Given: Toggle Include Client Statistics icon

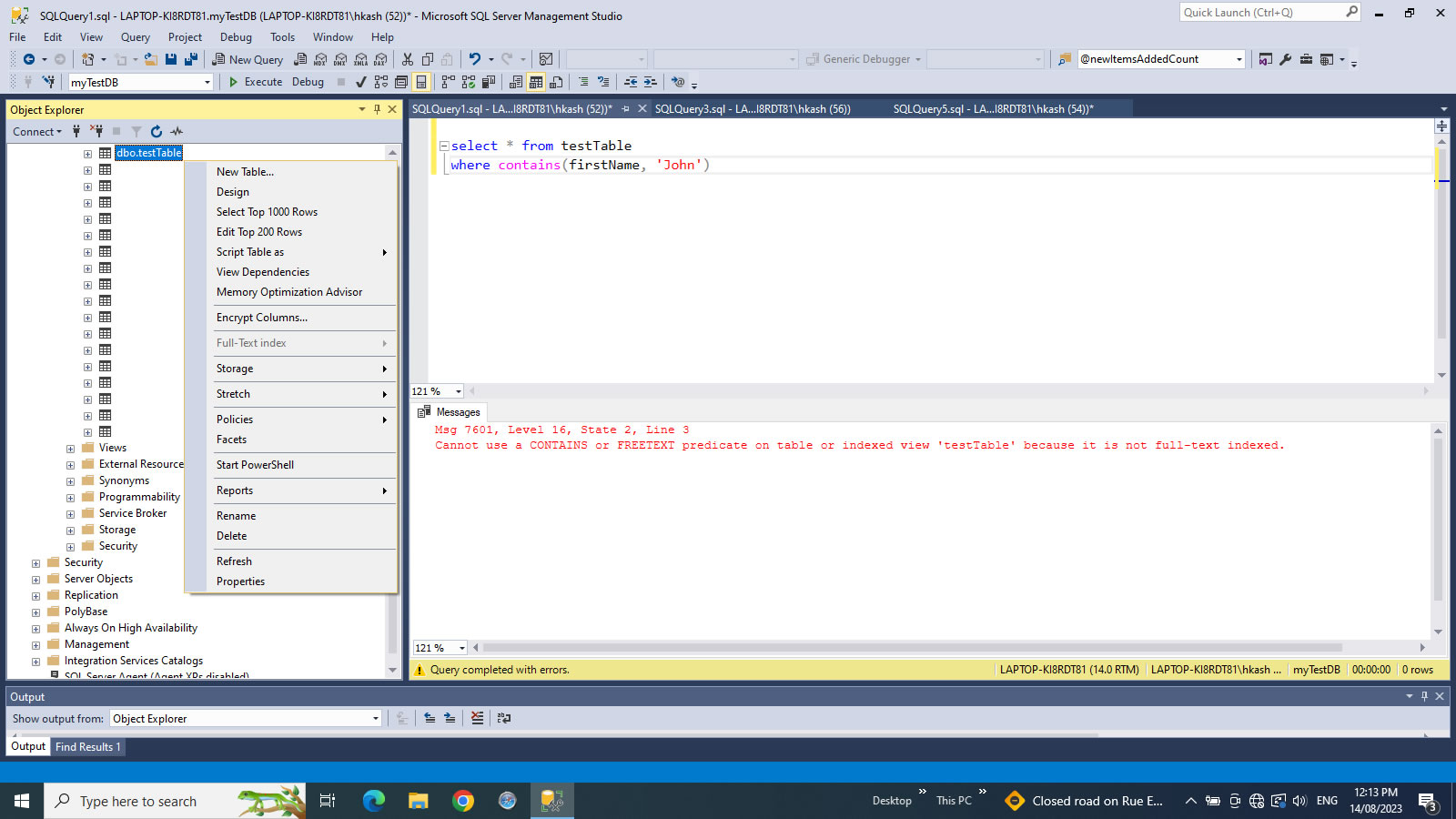Looking at the screenshot, I should [x=489, y=82].
